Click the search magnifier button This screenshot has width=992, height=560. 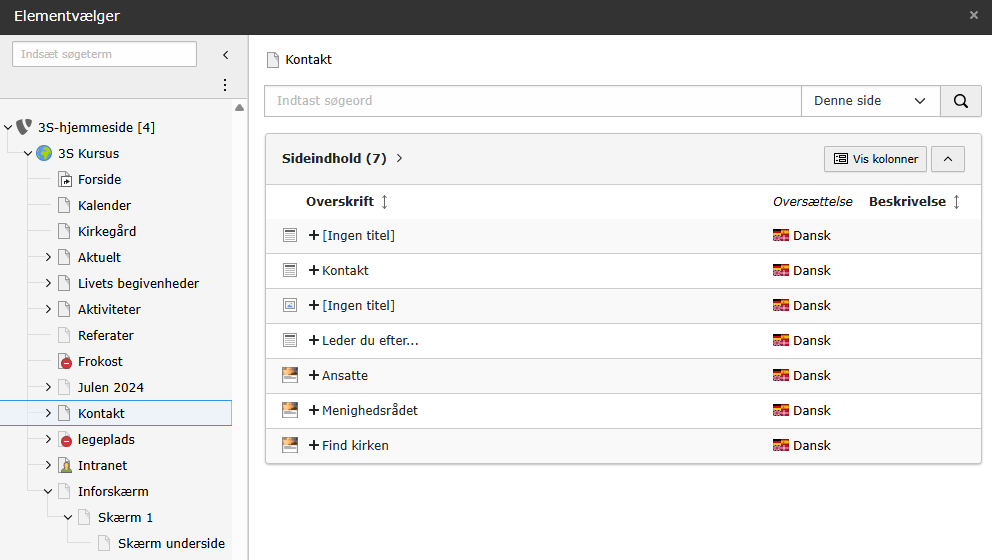(x=961, y=101)
